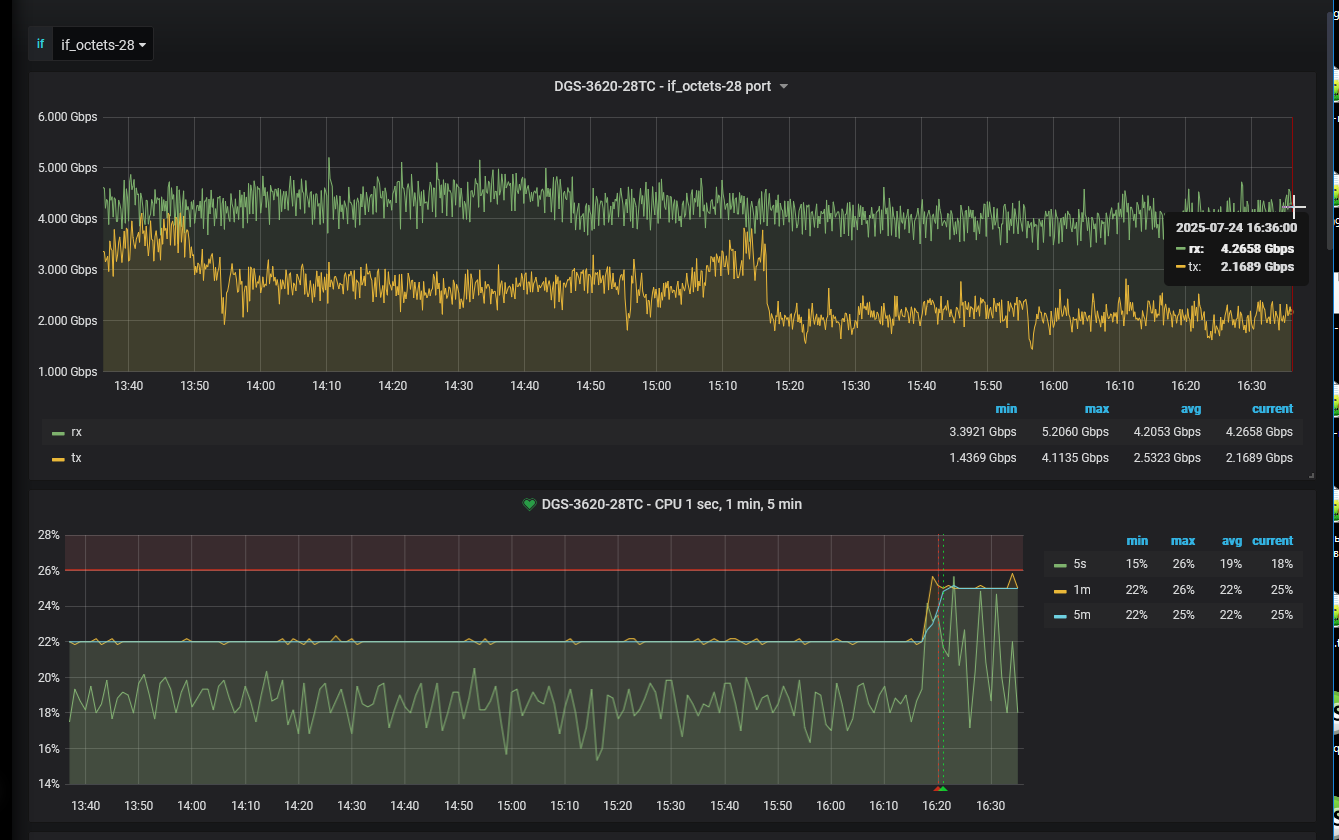1339x840 pixels.
Task: Show only the 5s series in CPU legend
Action: pos(1079,565)
